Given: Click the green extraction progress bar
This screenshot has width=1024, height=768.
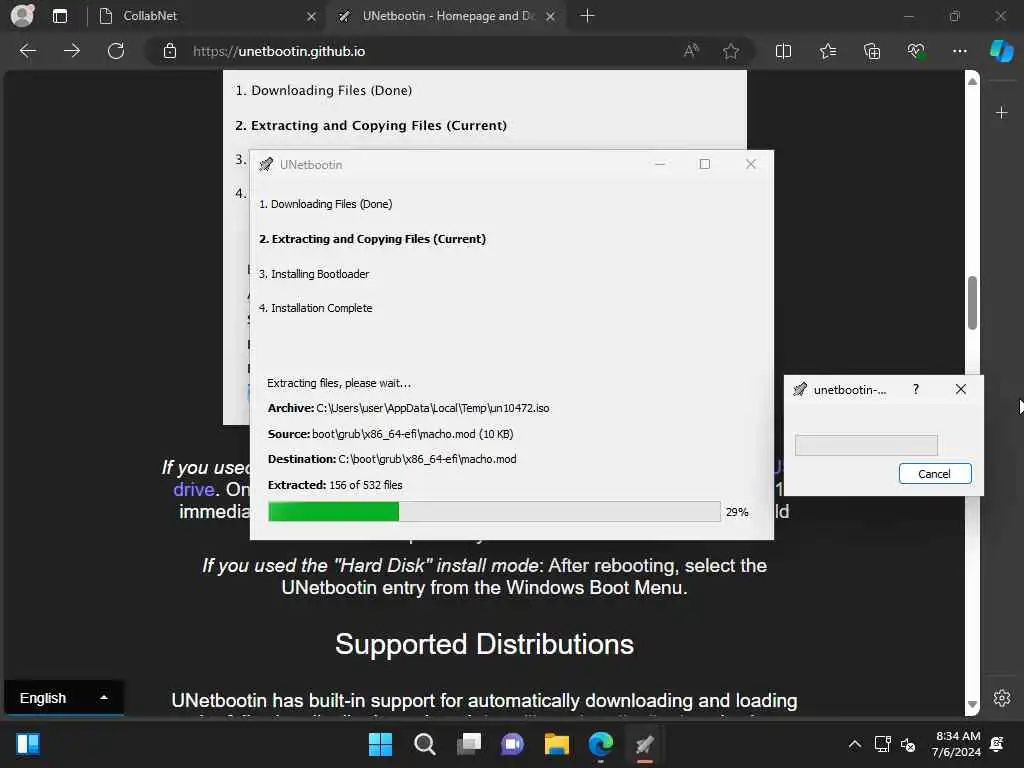Looking at the screenshot, I should [494, 511].
